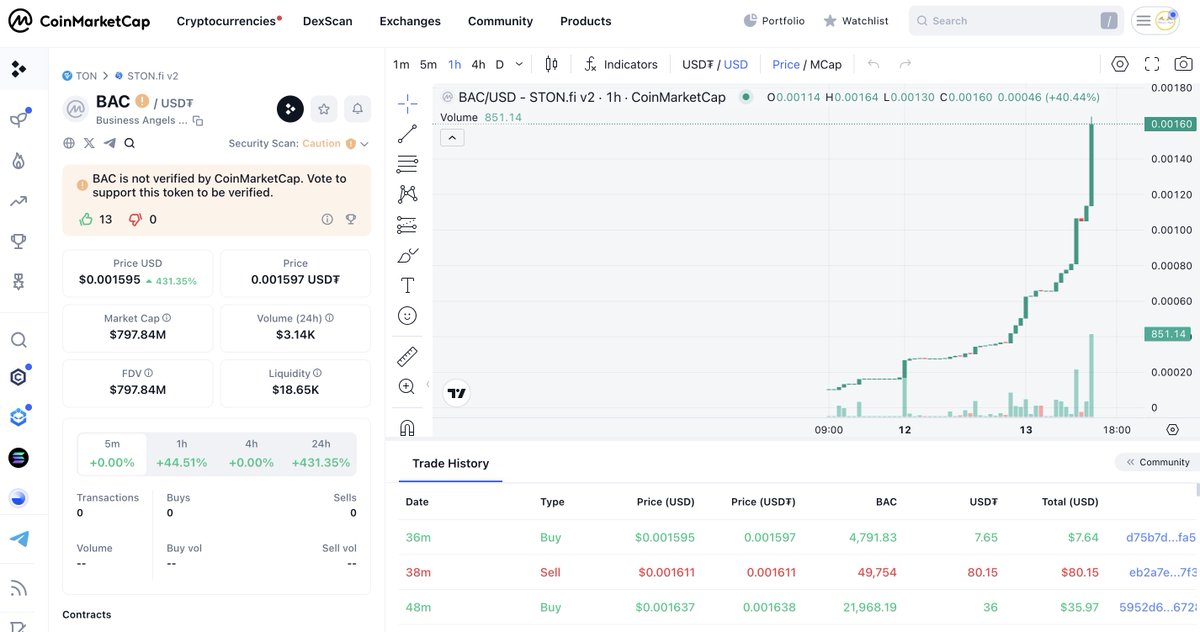Viewport: 1200px width, 632px height.
Task: Open the CoinMarketCap home logo
Action: 79,20
